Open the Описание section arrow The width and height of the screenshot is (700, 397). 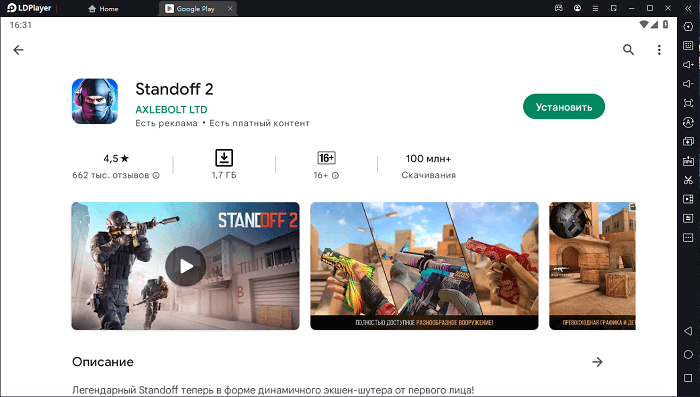click(x=597, y=362)
